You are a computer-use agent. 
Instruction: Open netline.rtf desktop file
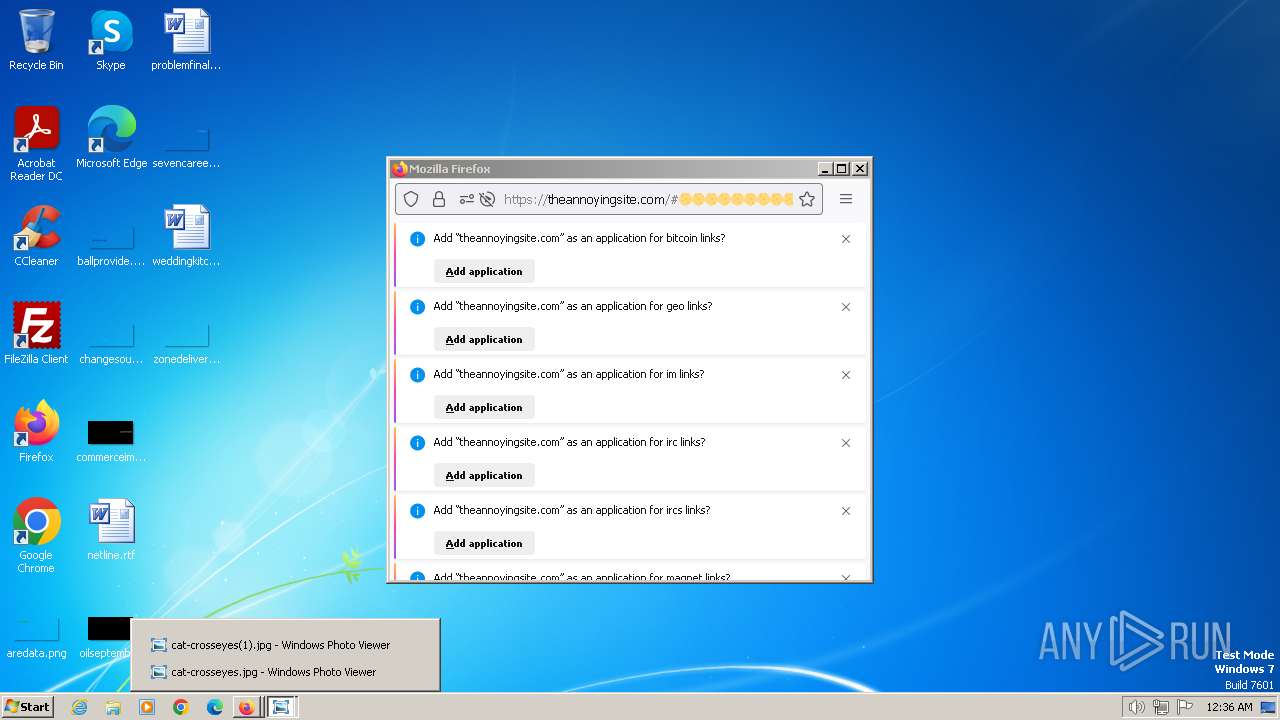(111, 530)
